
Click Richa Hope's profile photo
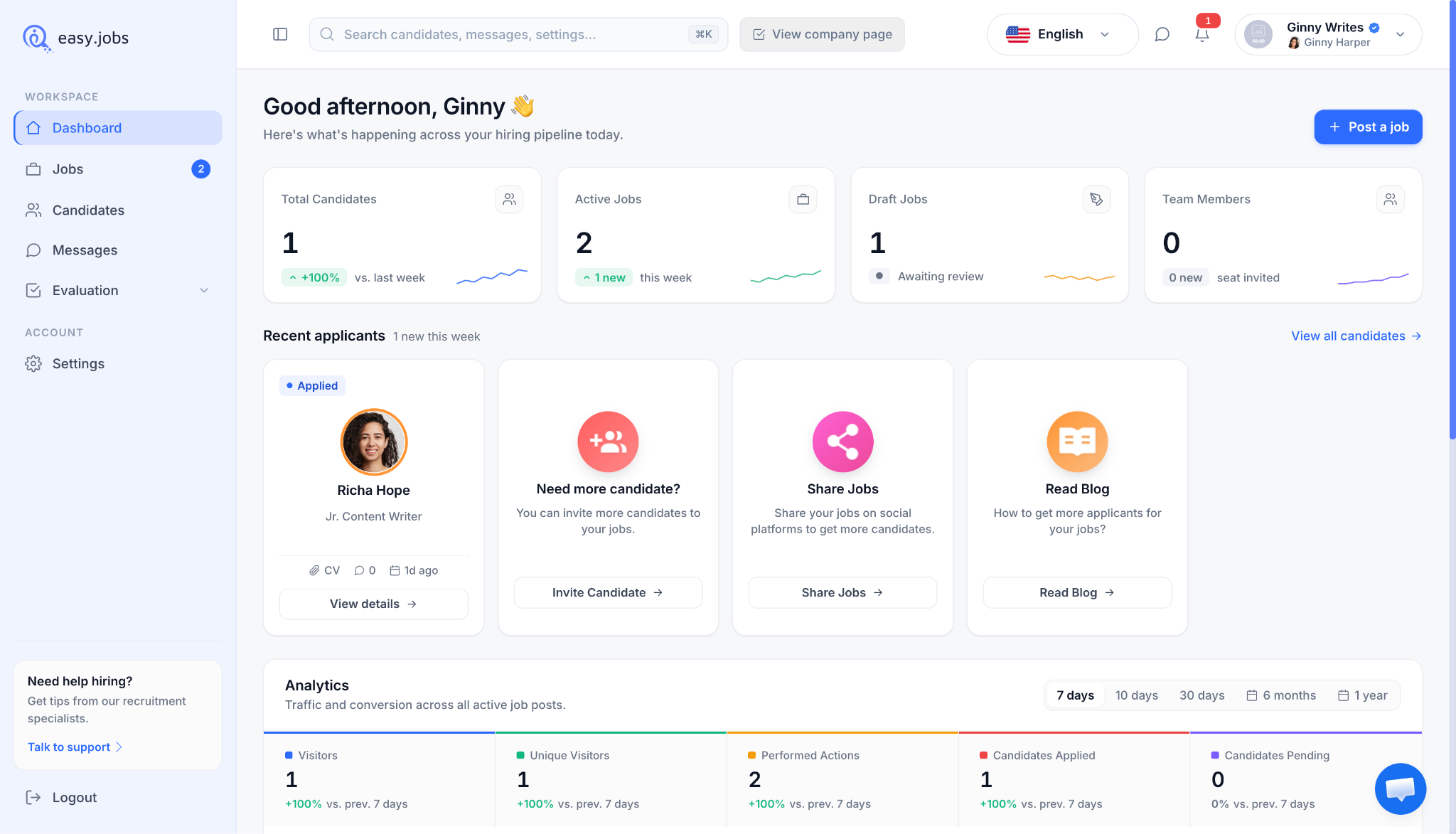[373, 442]
